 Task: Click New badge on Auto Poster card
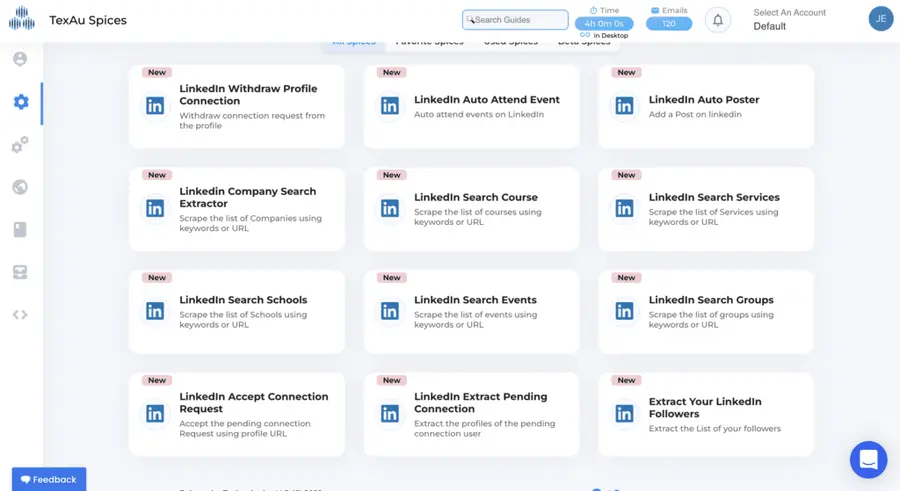(626, 72)
